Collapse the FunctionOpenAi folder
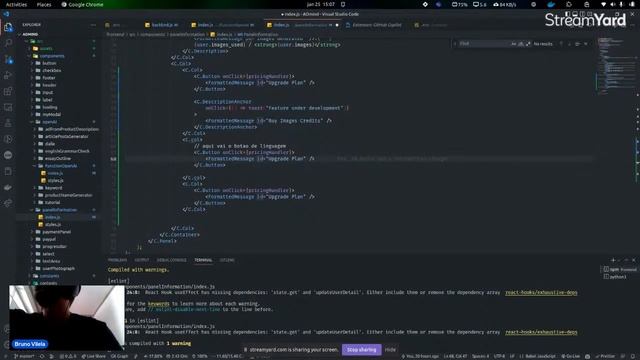The height and width of the screenshot is (360, 640). coord(61,166)
